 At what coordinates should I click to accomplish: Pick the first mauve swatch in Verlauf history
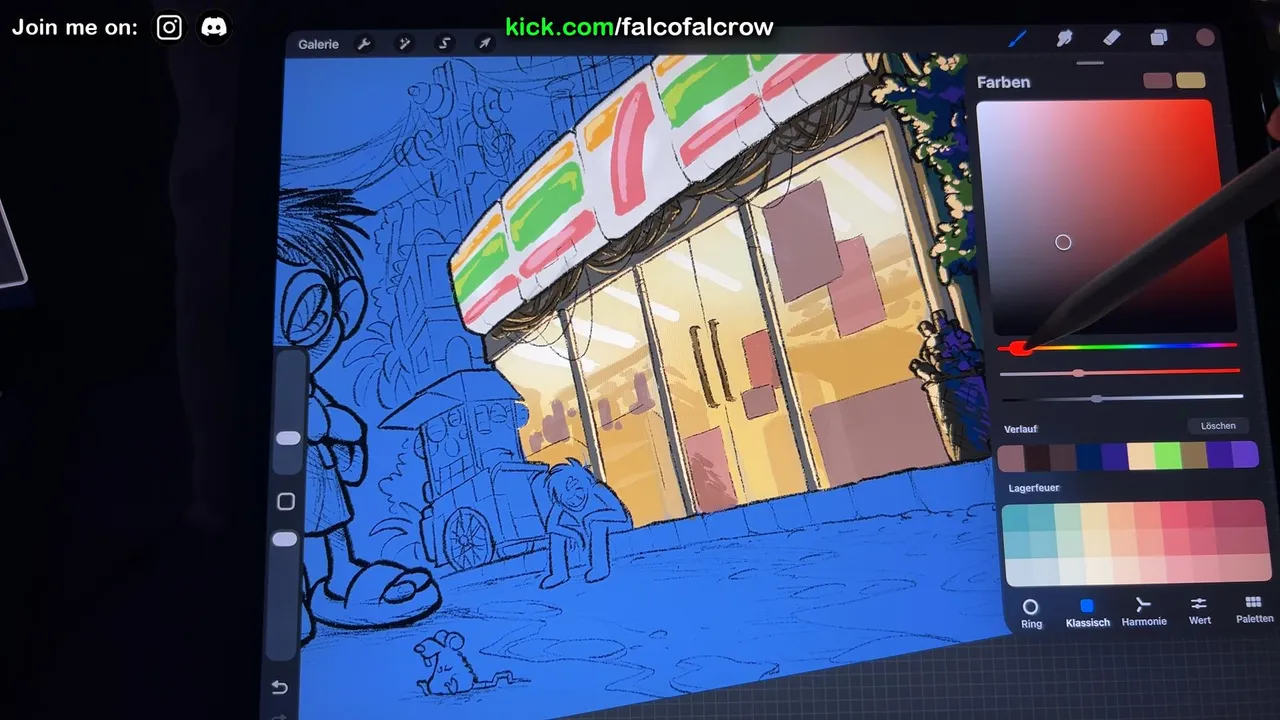point(1011,458)
